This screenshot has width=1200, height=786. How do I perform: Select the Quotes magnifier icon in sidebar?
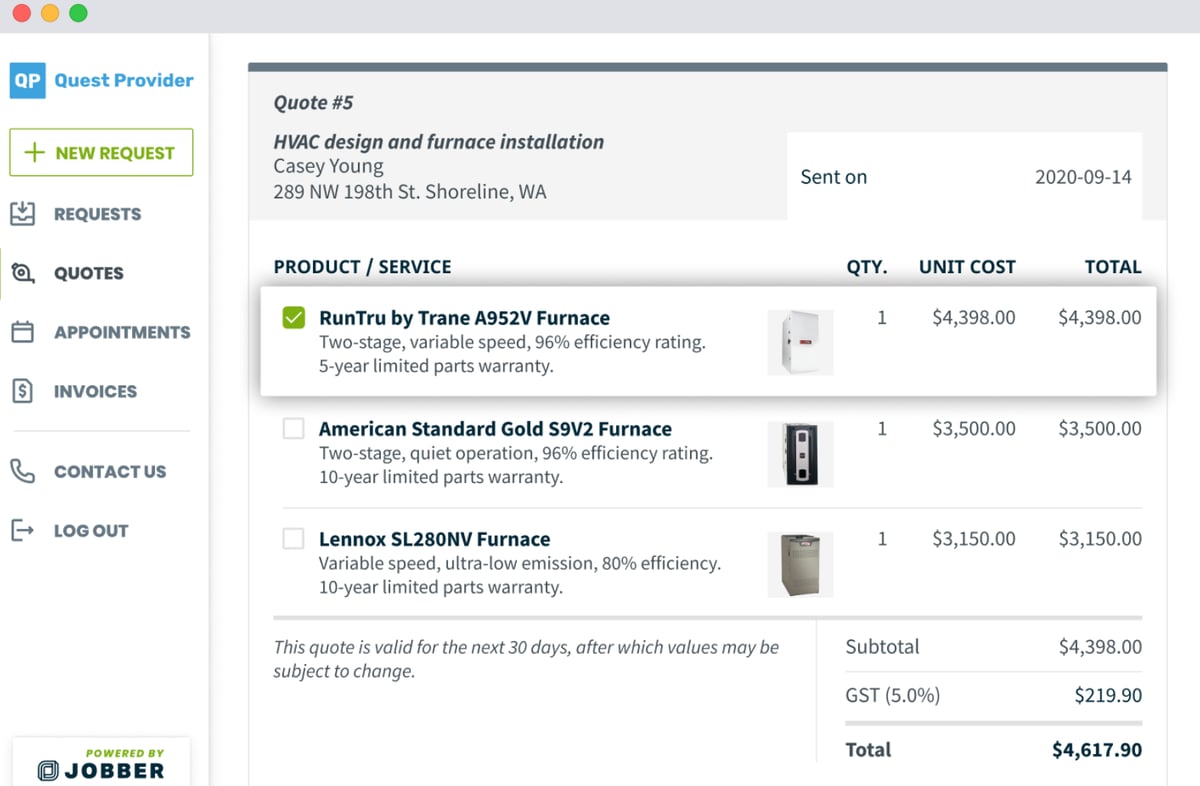coord(23,272)
